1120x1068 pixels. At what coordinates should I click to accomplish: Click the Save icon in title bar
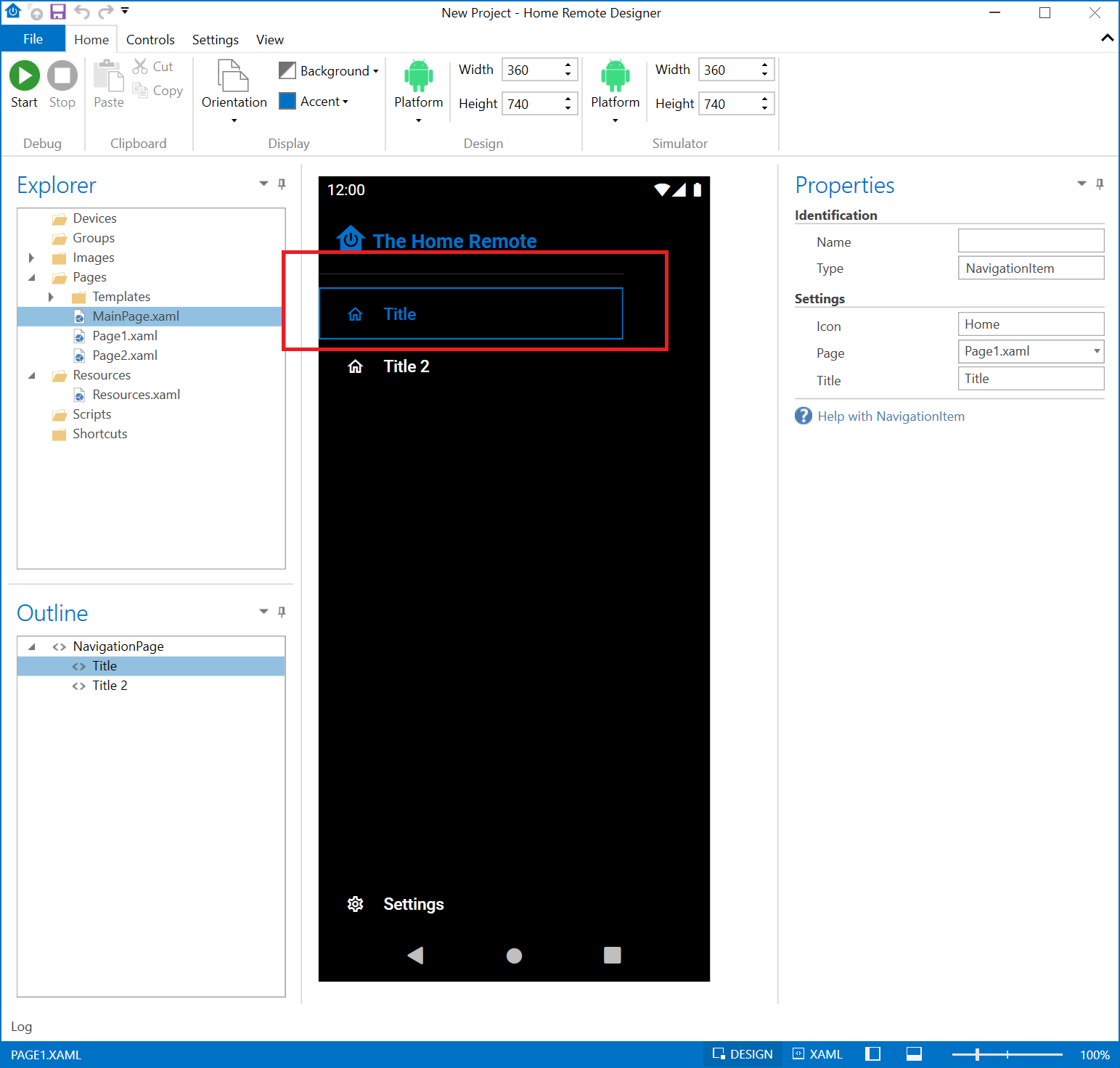58,12
